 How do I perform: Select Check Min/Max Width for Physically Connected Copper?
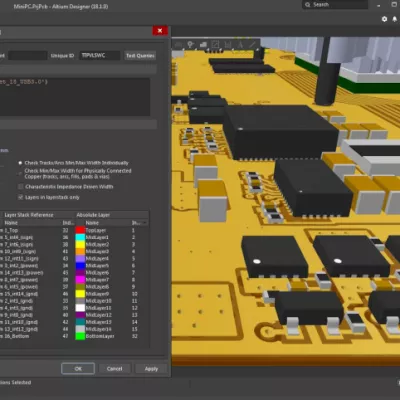click(x=20, y=174)
